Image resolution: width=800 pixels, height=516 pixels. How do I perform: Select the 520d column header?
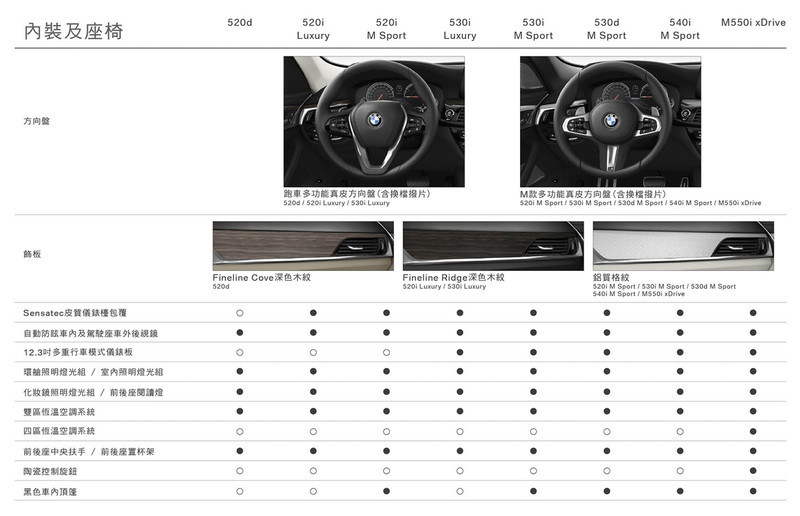[240, 22]
